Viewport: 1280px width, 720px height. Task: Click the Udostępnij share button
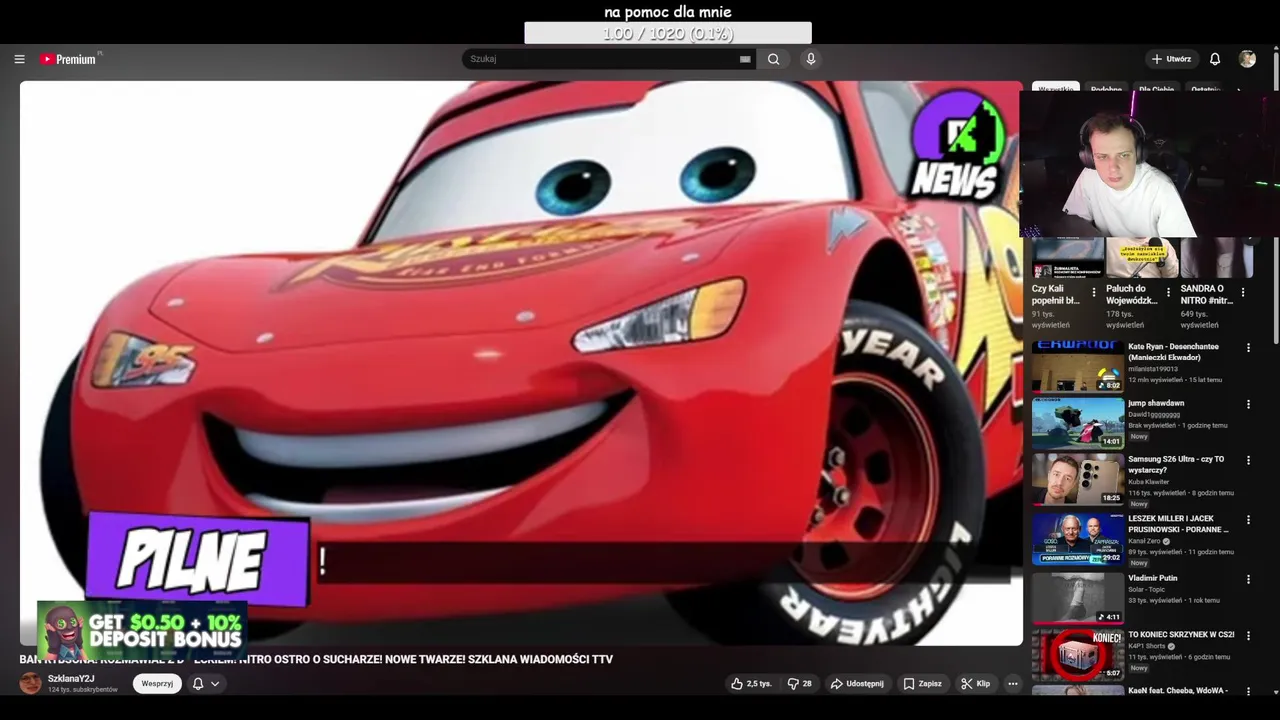pyautogui.click(x=857, y=683)
